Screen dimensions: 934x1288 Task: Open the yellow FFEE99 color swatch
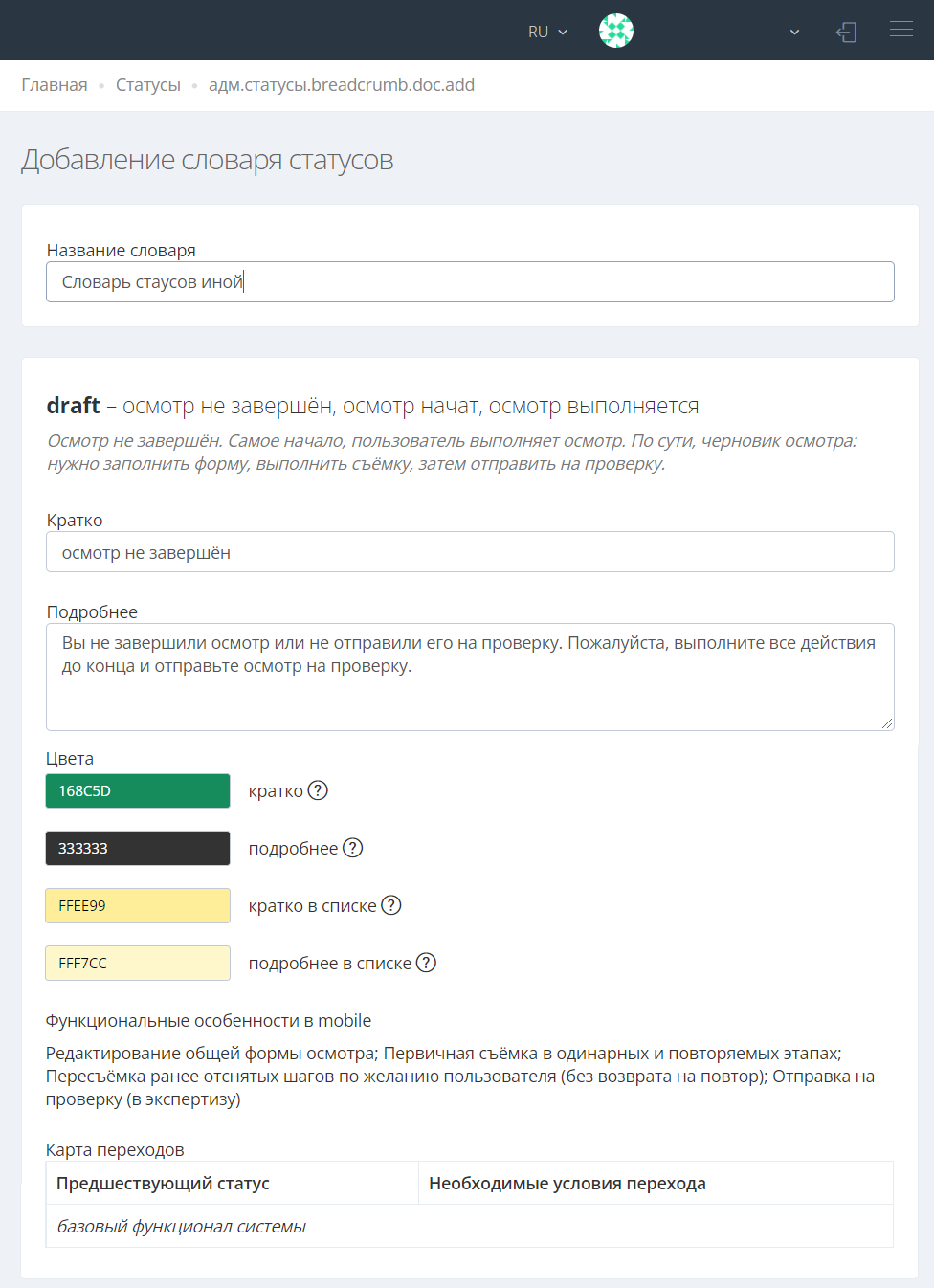(x=138, y=906)
